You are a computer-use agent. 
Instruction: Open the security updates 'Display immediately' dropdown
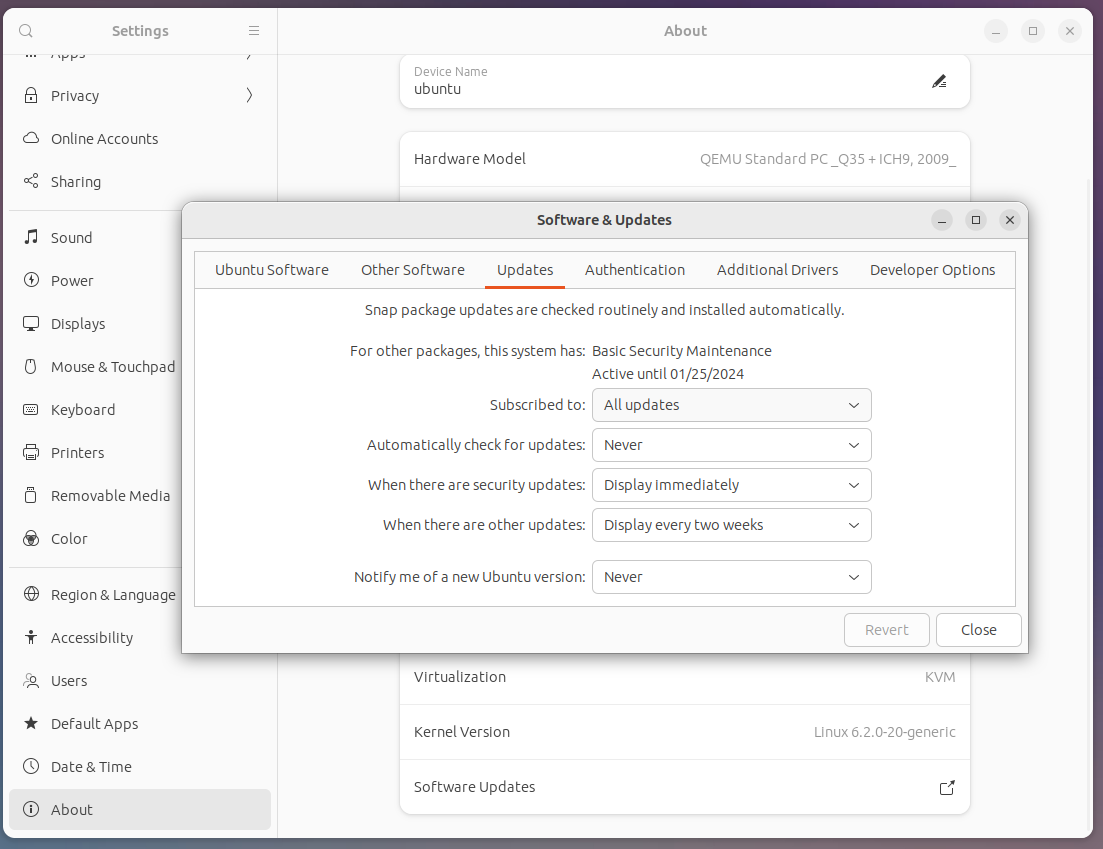pos(731,485)
